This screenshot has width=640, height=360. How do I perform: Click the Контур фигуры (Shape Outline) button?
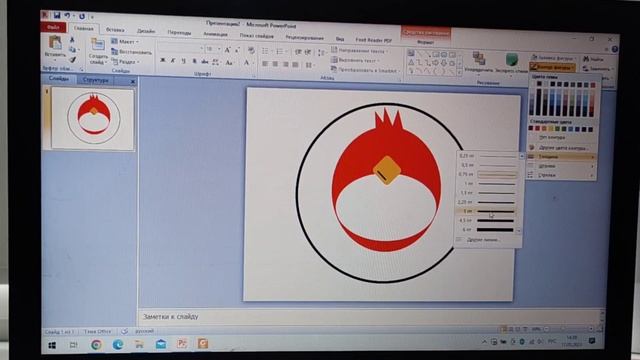point(553,67)
